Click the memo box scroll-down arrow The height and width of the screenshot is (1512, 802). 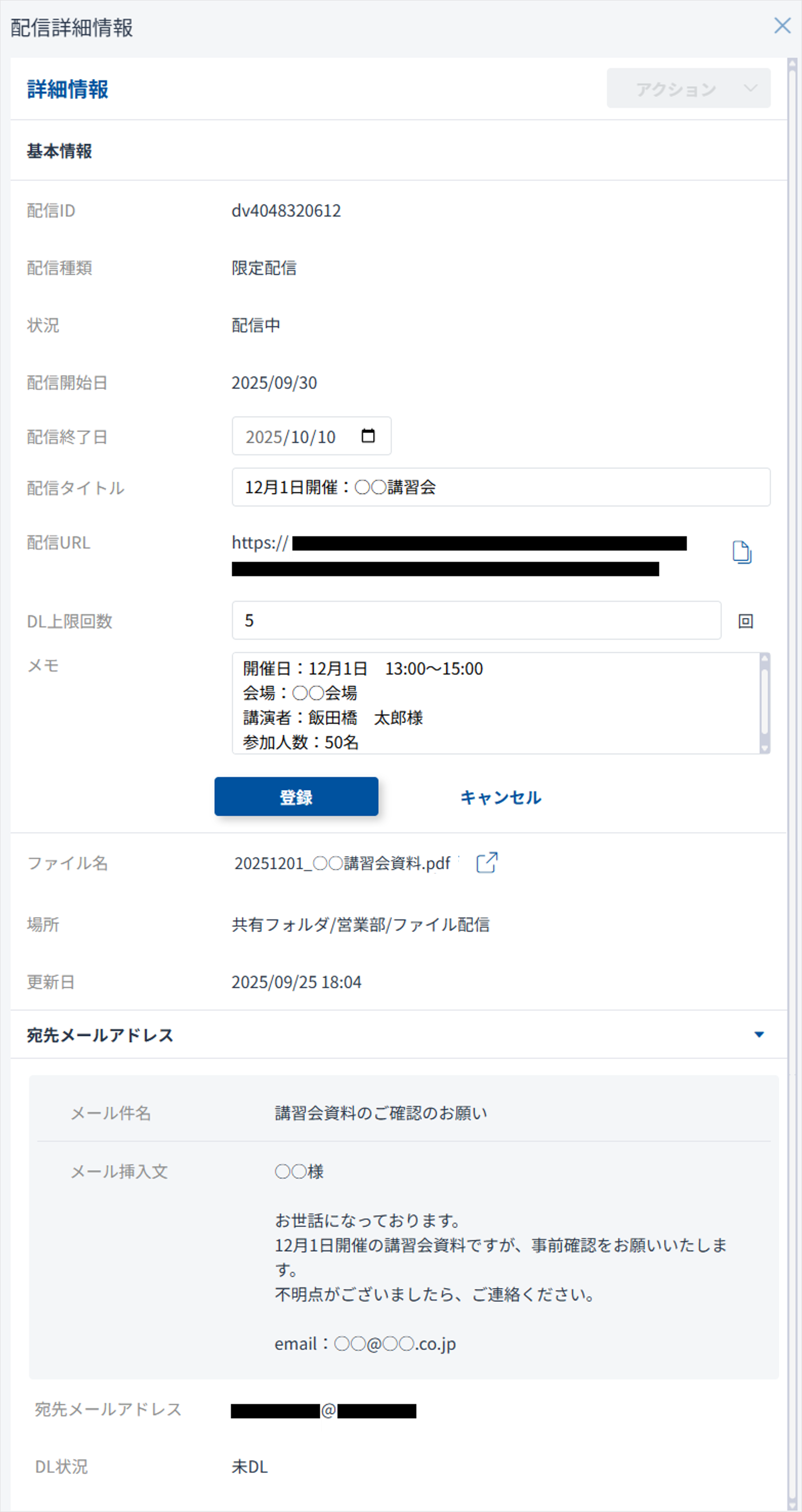[764, 748]
